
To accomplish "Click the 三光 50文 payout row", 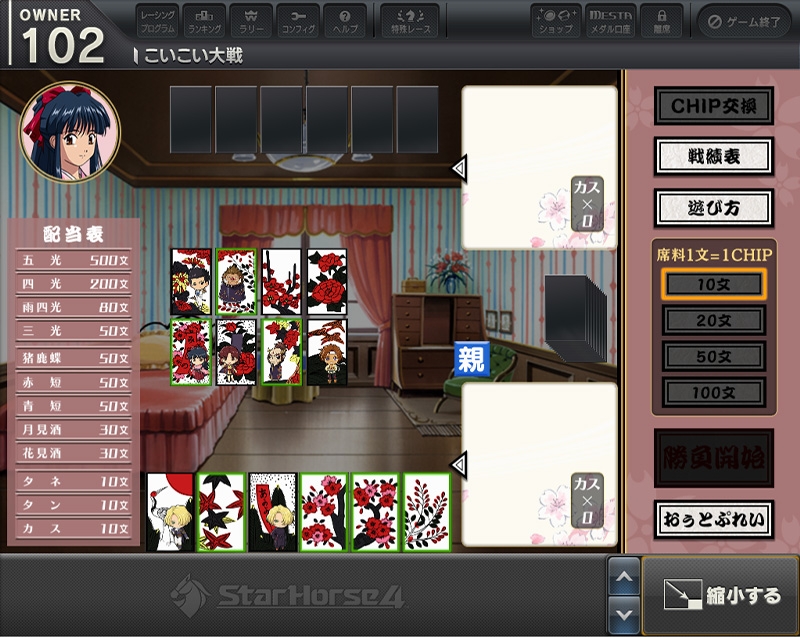I will coord(74,331).
